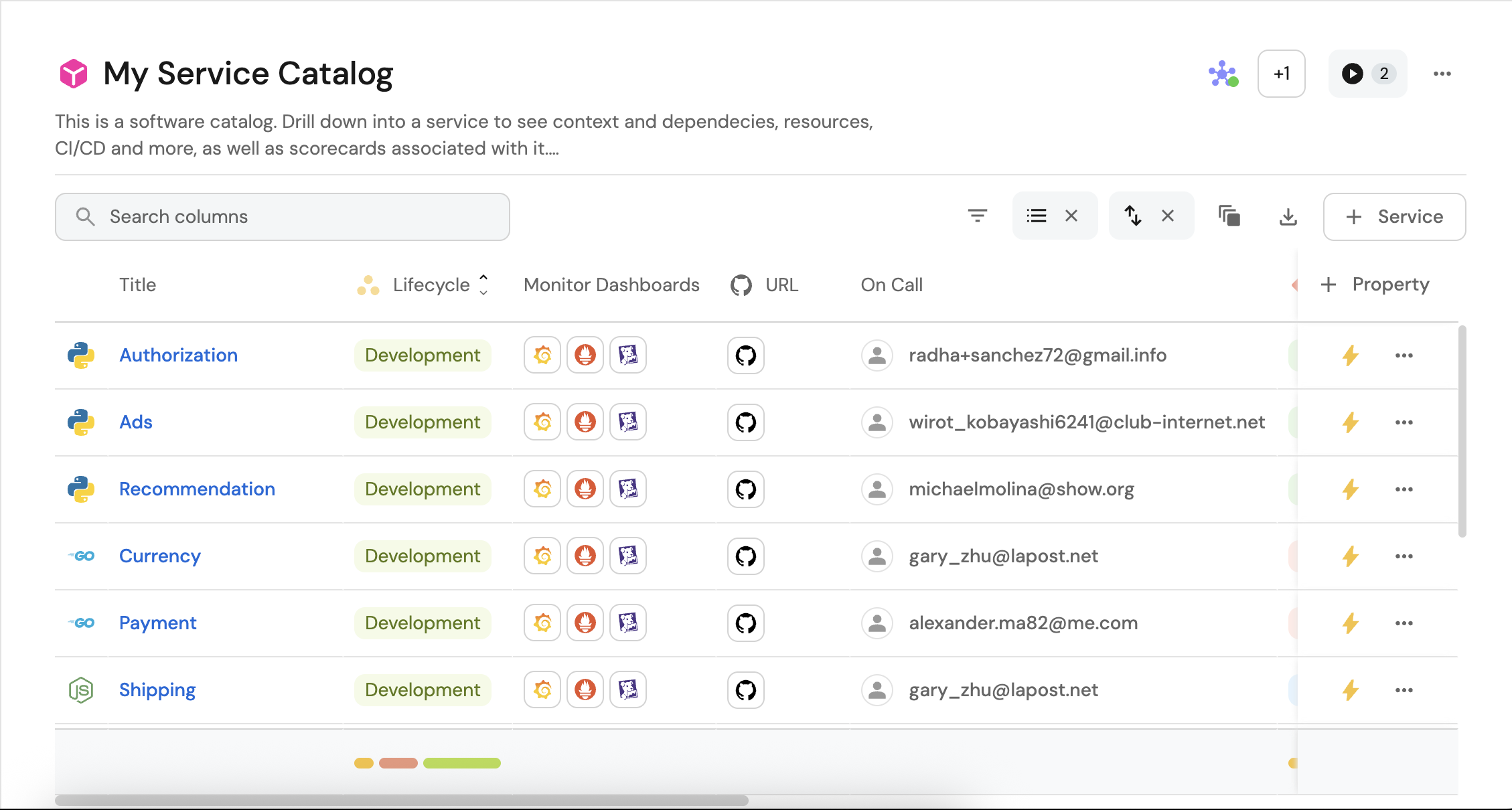Open Datadog dashboard for Recommendation service

628,489
